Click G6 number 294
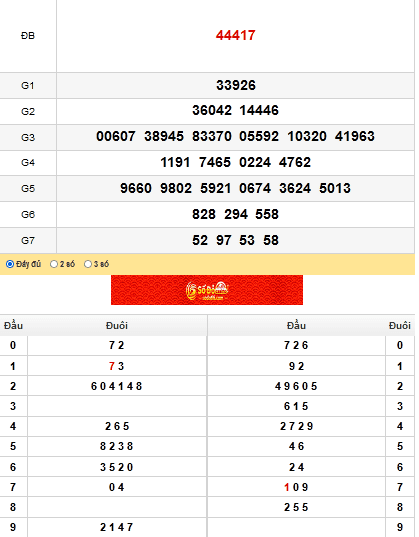The image size is (419, 537). click(236, 214)
